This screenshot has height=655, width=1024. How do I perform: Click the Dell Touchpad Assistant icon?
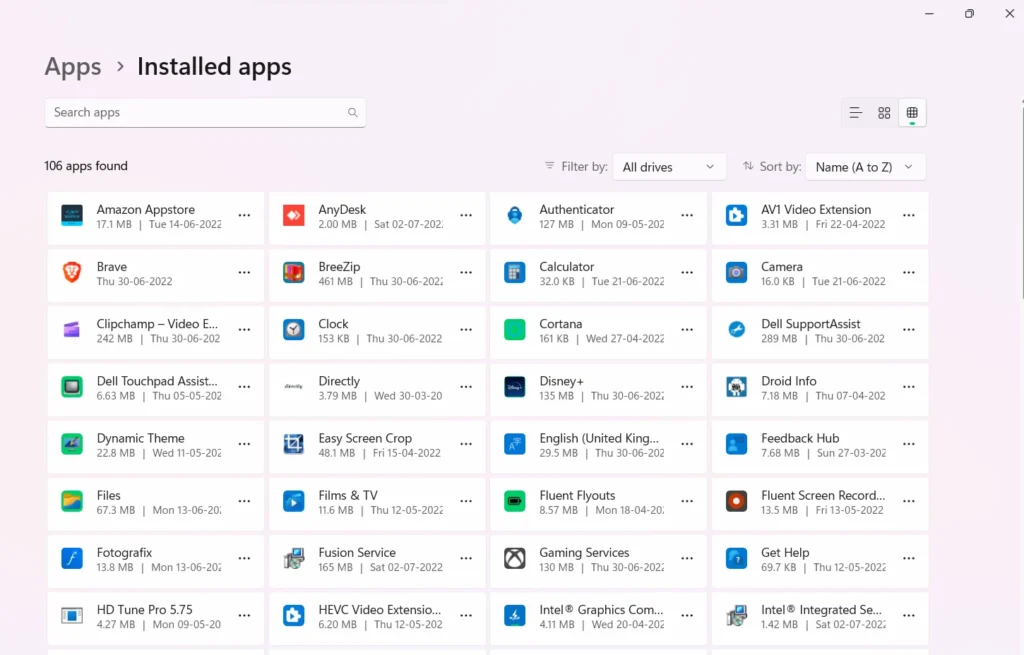coord(72,387)
